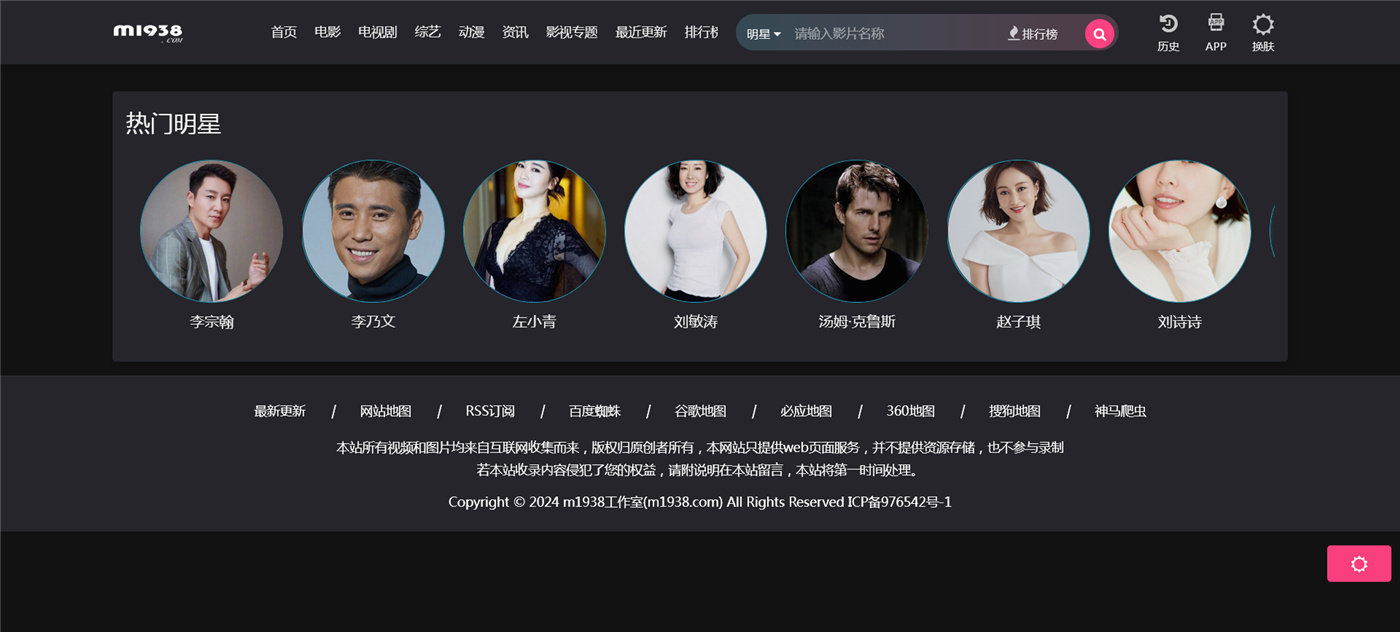Click the 换肤 skin switch icon

pos(1263,33)
